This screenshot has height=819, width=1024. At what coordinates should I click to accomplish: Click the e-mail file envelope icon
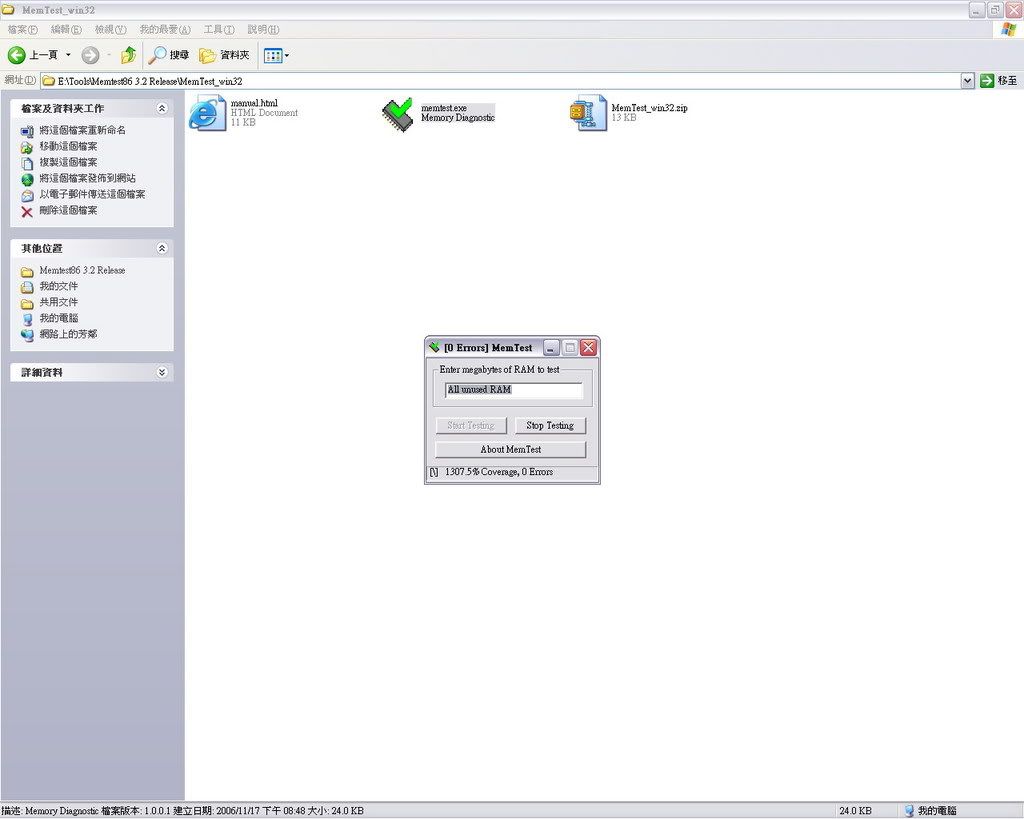(x=27, y=195)
